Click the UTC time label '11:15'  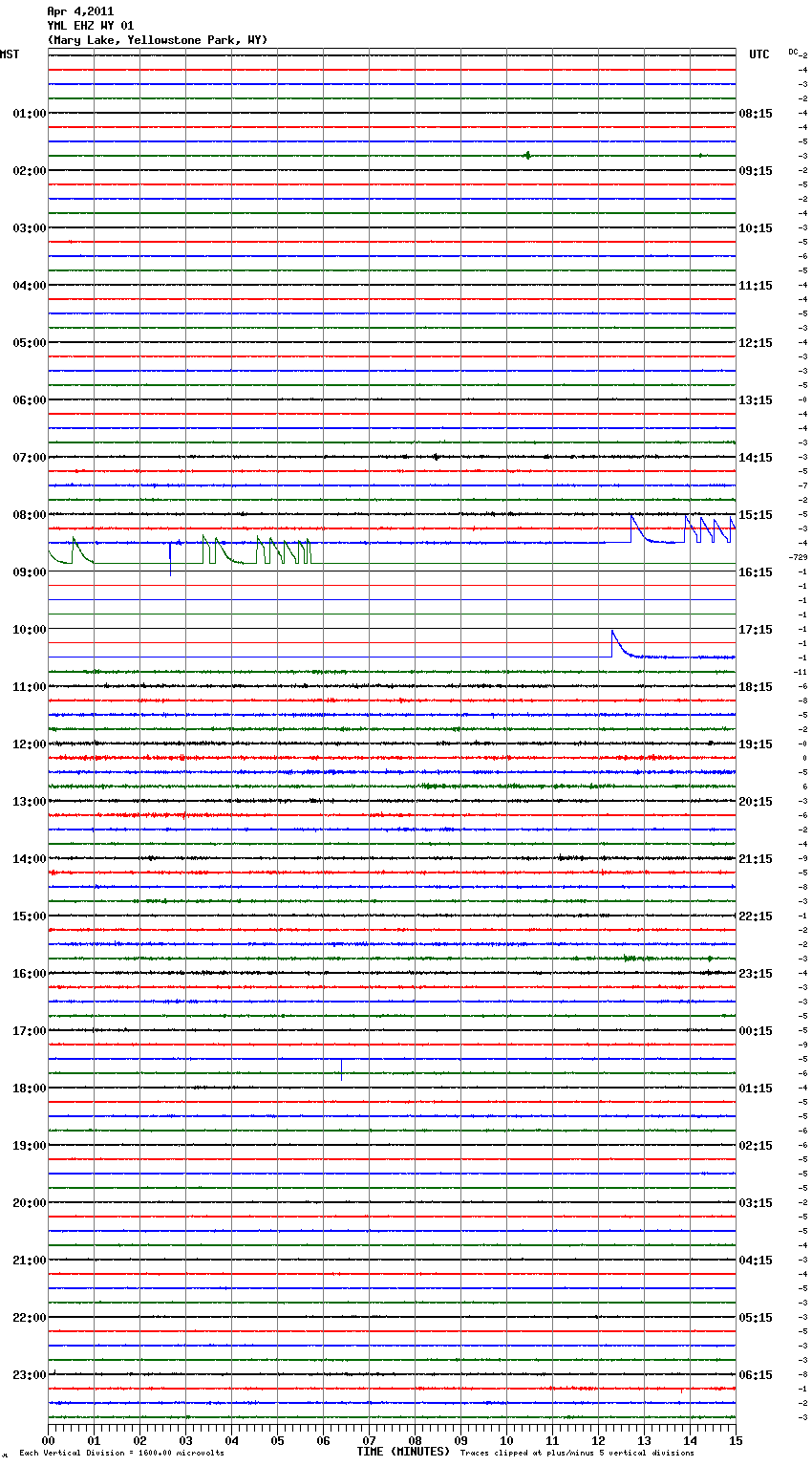click(x=756, y=286)
